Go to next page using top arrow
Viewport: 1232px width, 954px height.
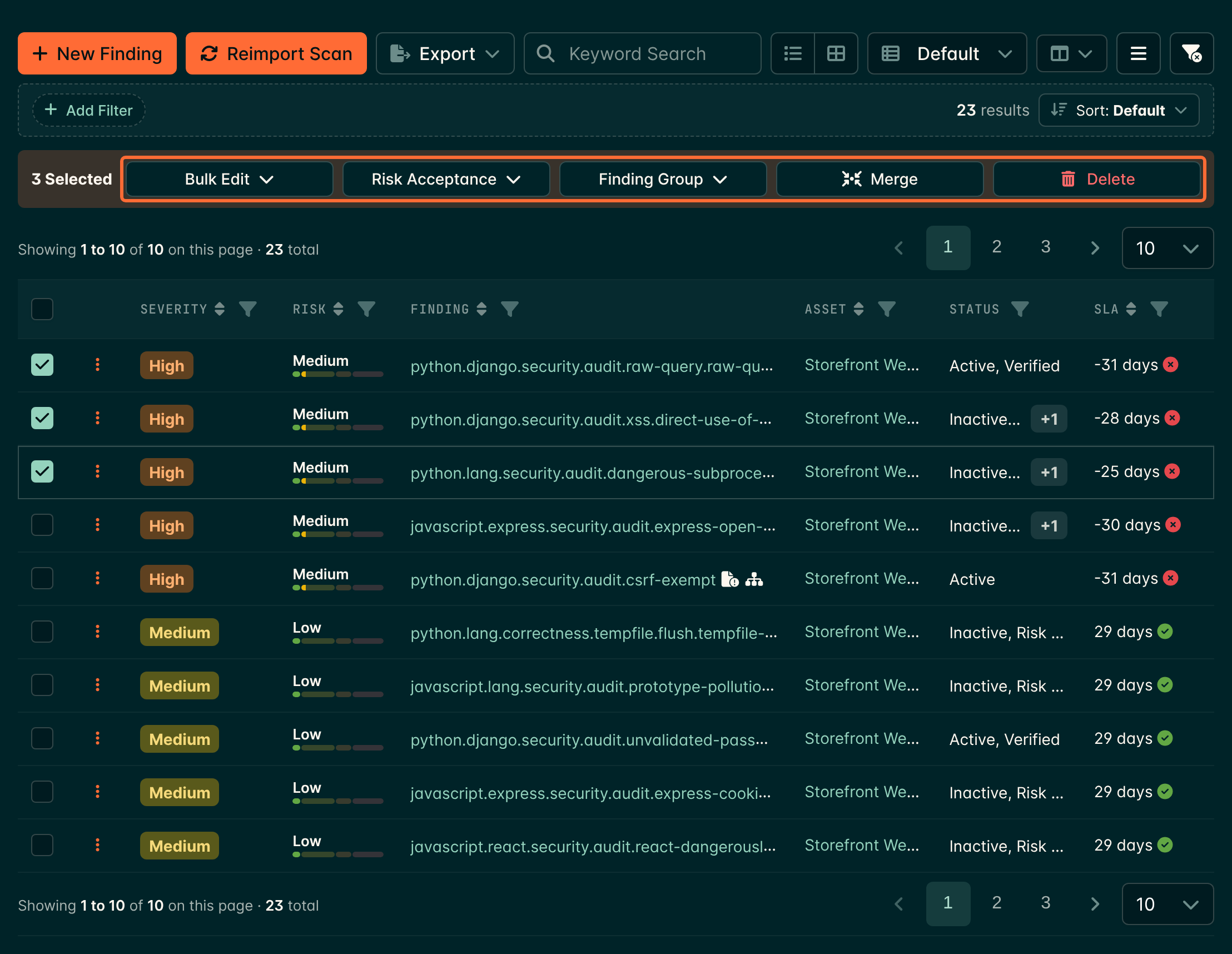[1094, 247]
